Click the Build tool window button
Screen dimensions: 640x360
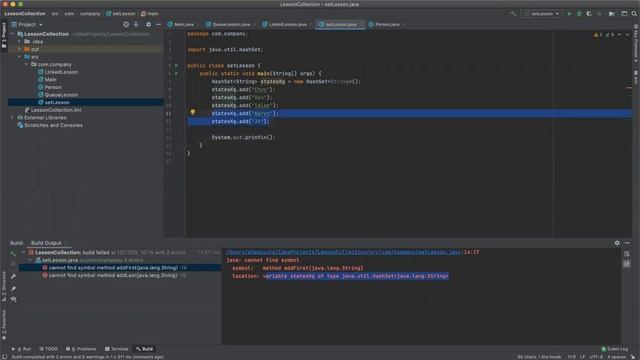144,349
